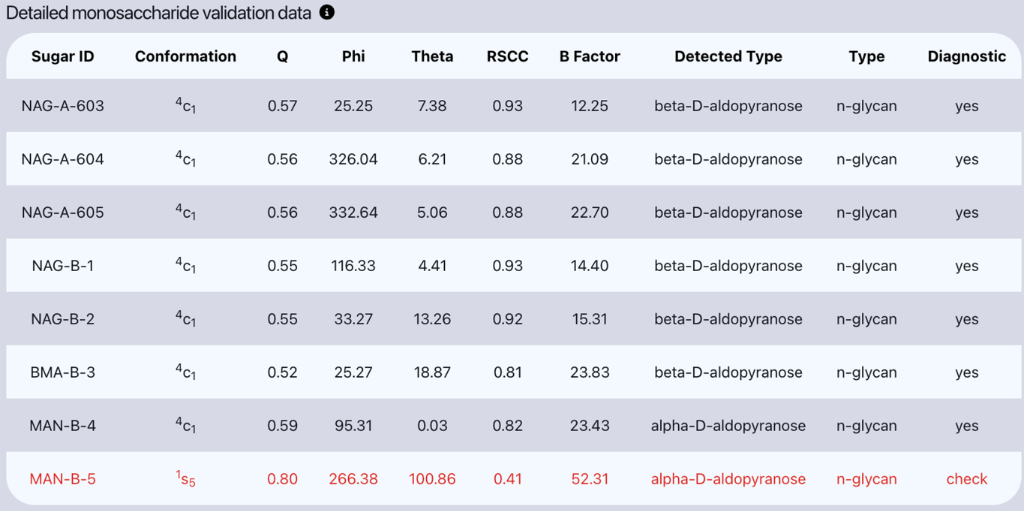Viewport: 1024px width, 512px height.
Task: Click the Detected Type column header
Action: 728,56
